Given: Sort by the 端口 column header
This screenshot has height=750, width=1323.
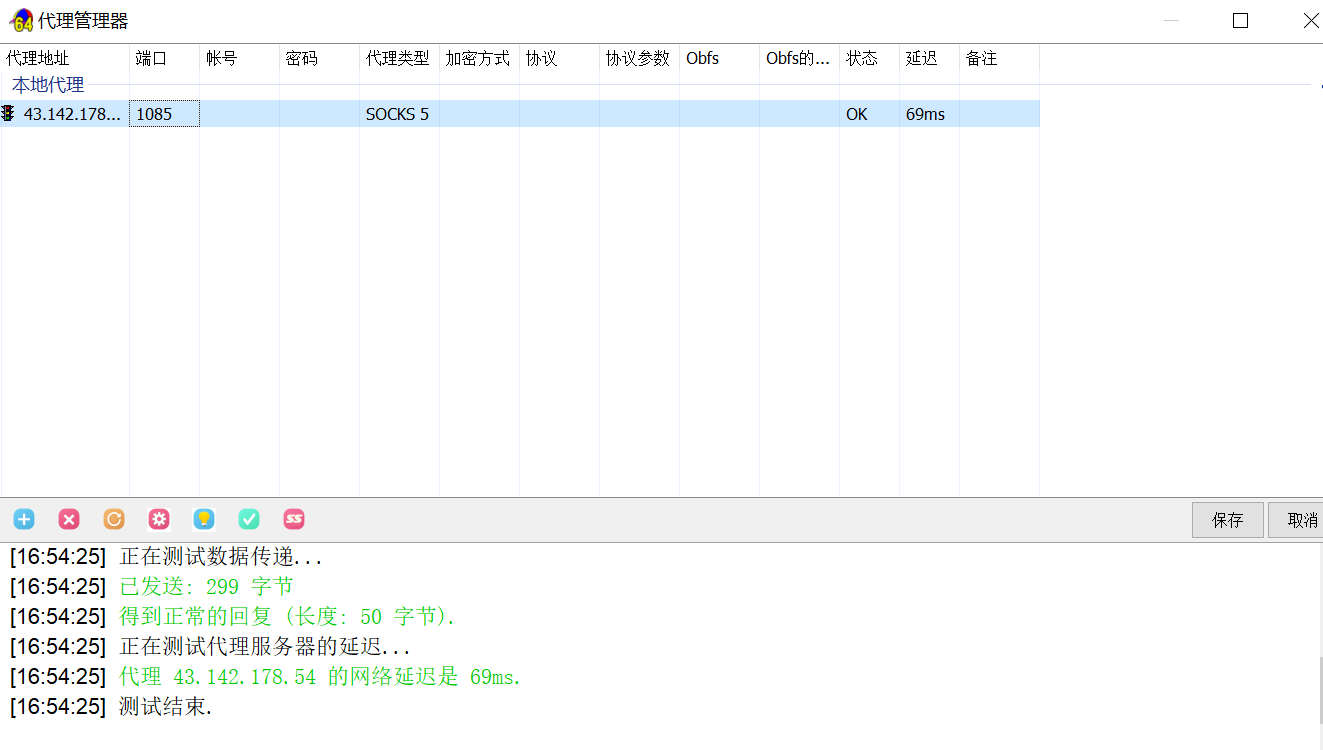Looking at the screenshot, I should [165, 58].
